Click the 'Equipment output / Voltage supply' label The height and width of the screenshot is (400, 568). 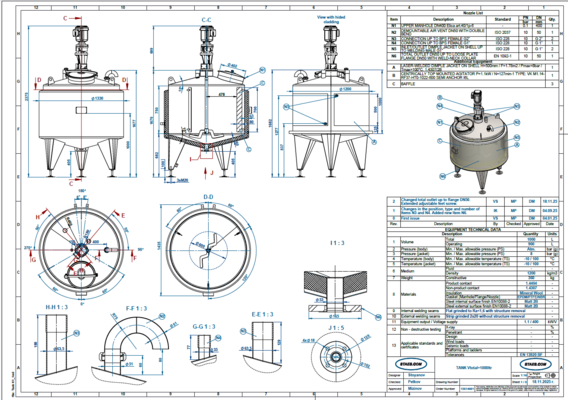[x=429, y=321]
